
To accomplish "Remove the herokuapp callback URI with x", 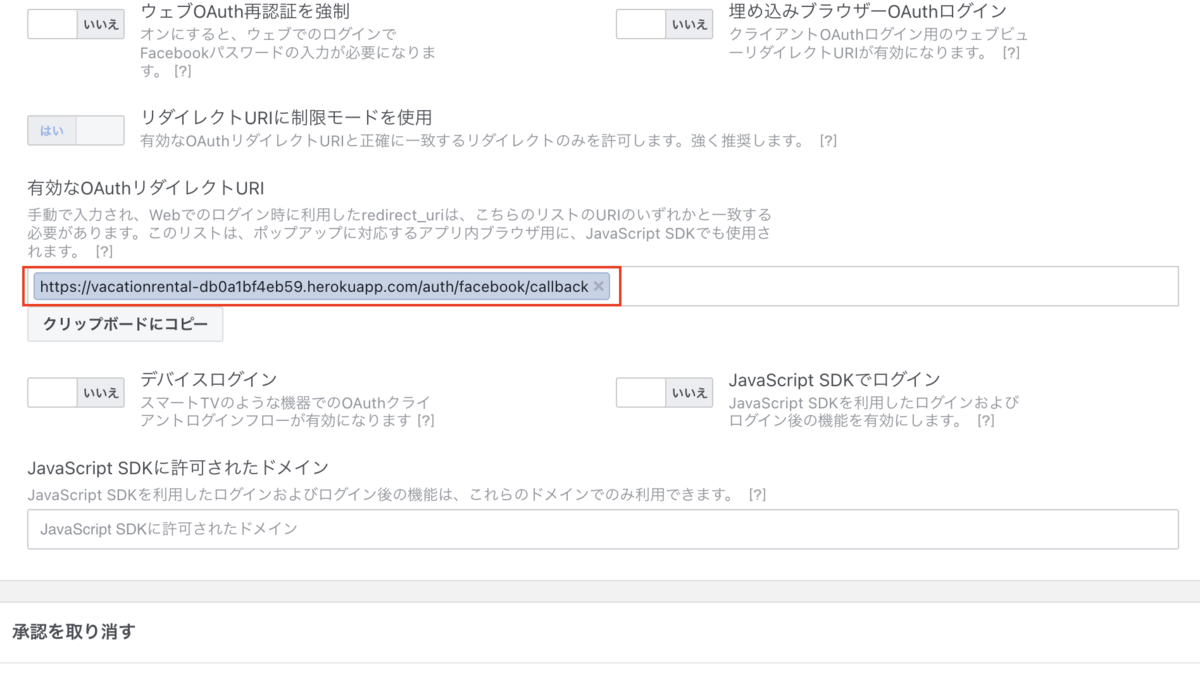I will click(x=599, y=286).
